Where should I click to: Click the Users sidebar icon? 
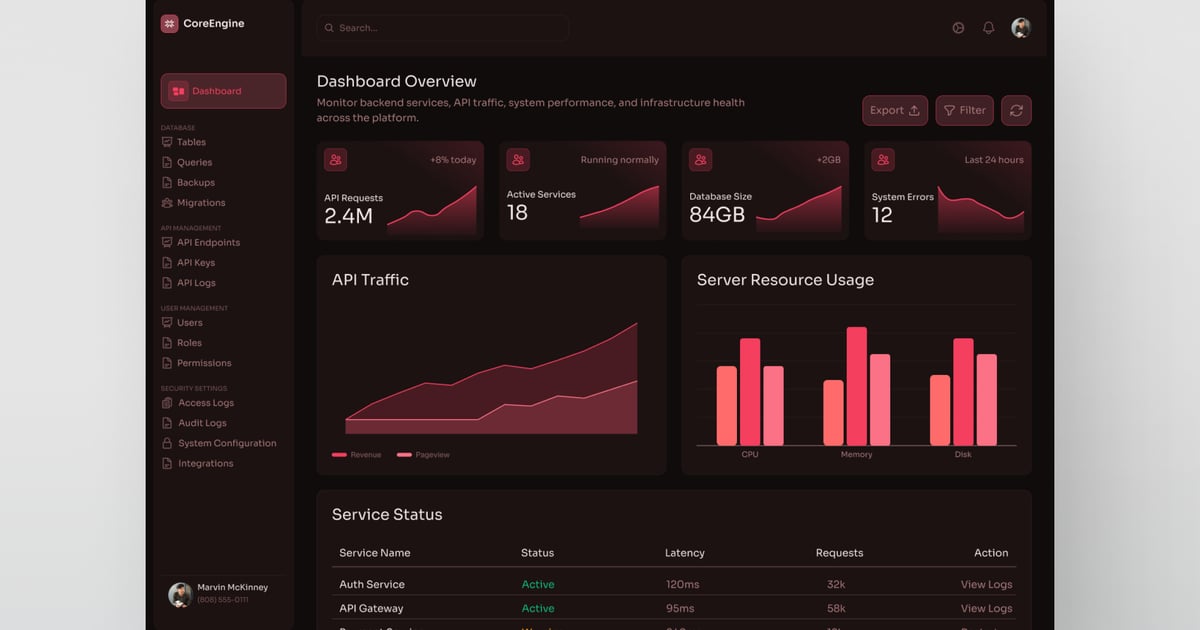167,323
